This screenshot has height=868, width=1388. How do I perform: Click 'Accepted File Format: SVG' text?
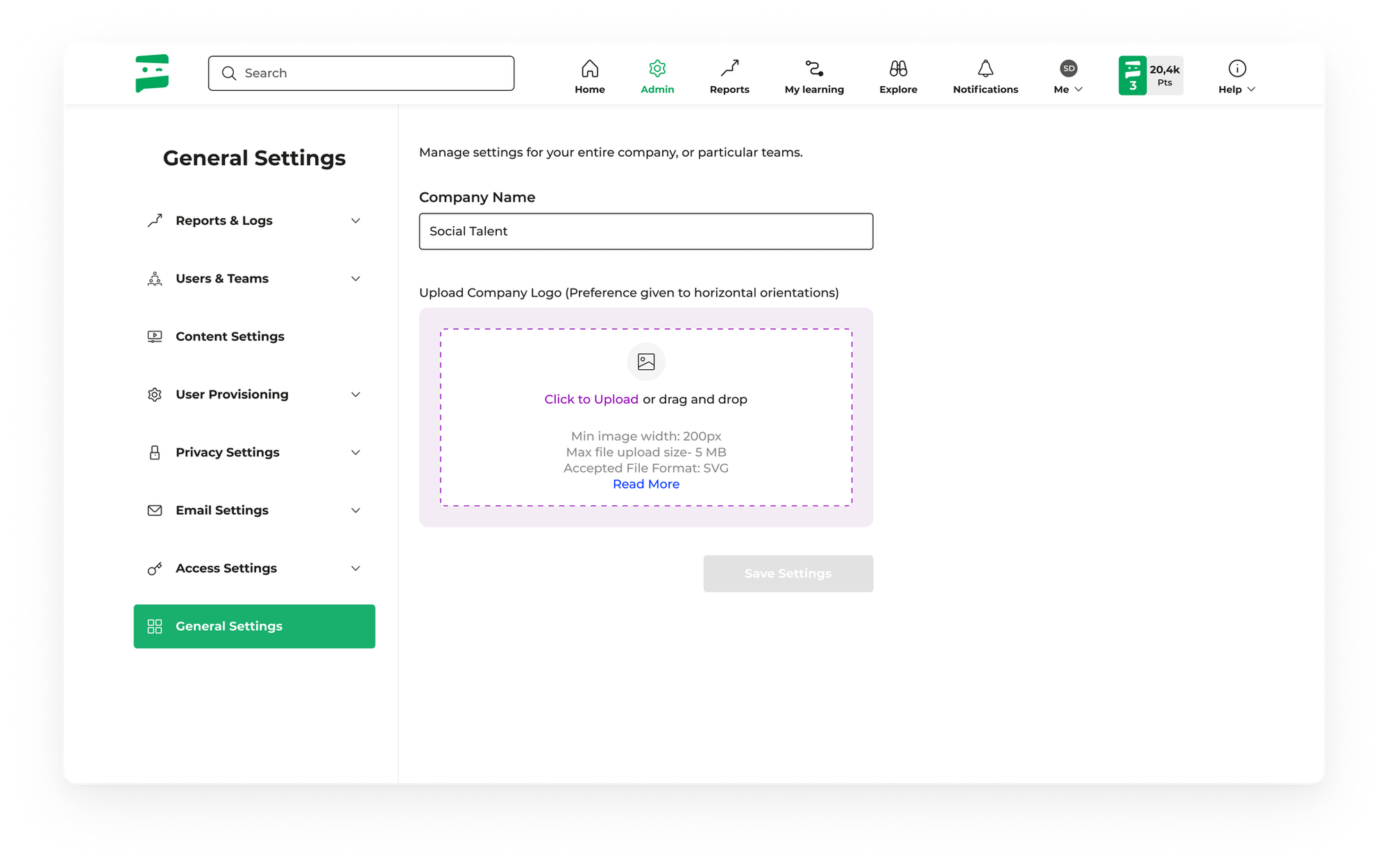point(646,468)
